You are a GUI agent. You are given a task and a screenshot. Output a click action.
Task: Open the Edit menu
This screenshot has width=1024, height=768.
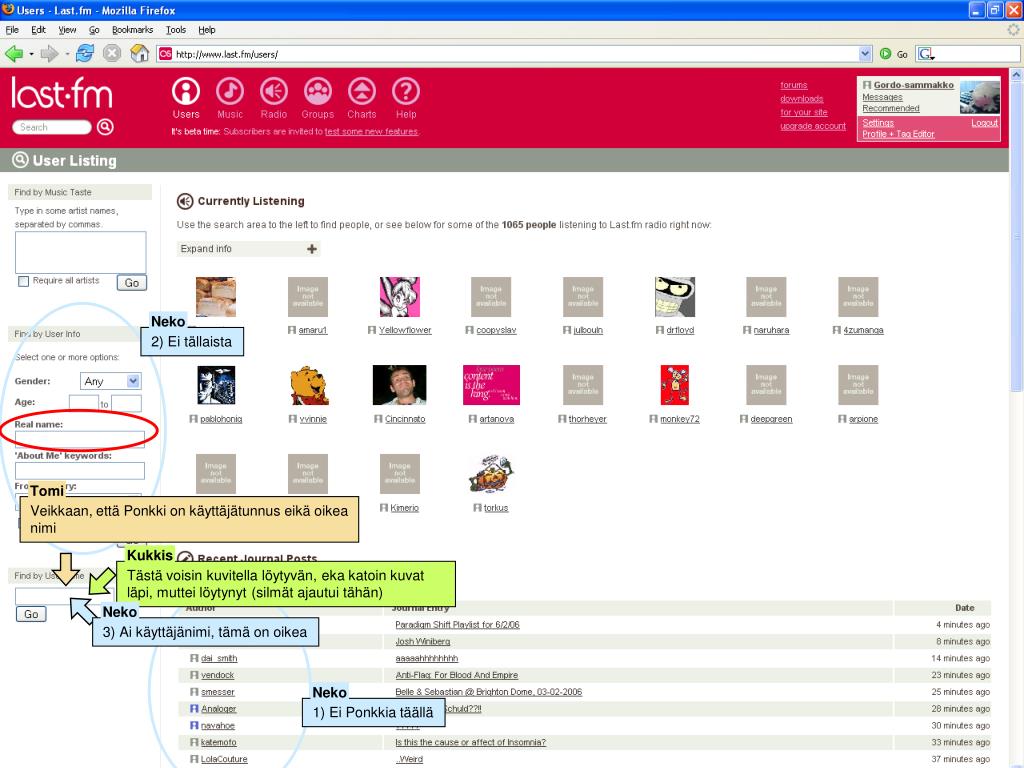39,30
